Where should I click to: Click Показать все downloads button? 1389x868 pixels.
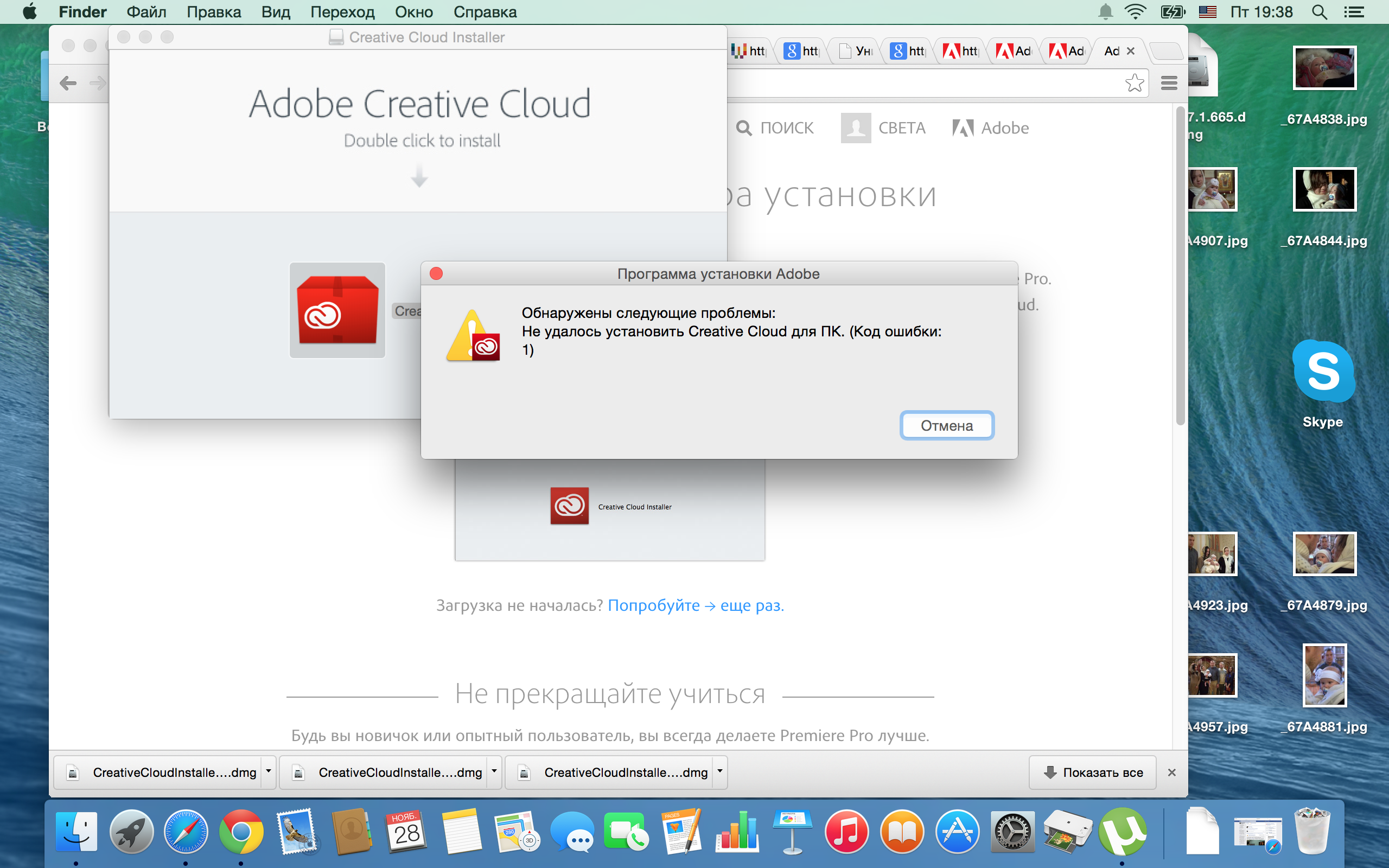pyautogui.click(x=1098, y=772)
